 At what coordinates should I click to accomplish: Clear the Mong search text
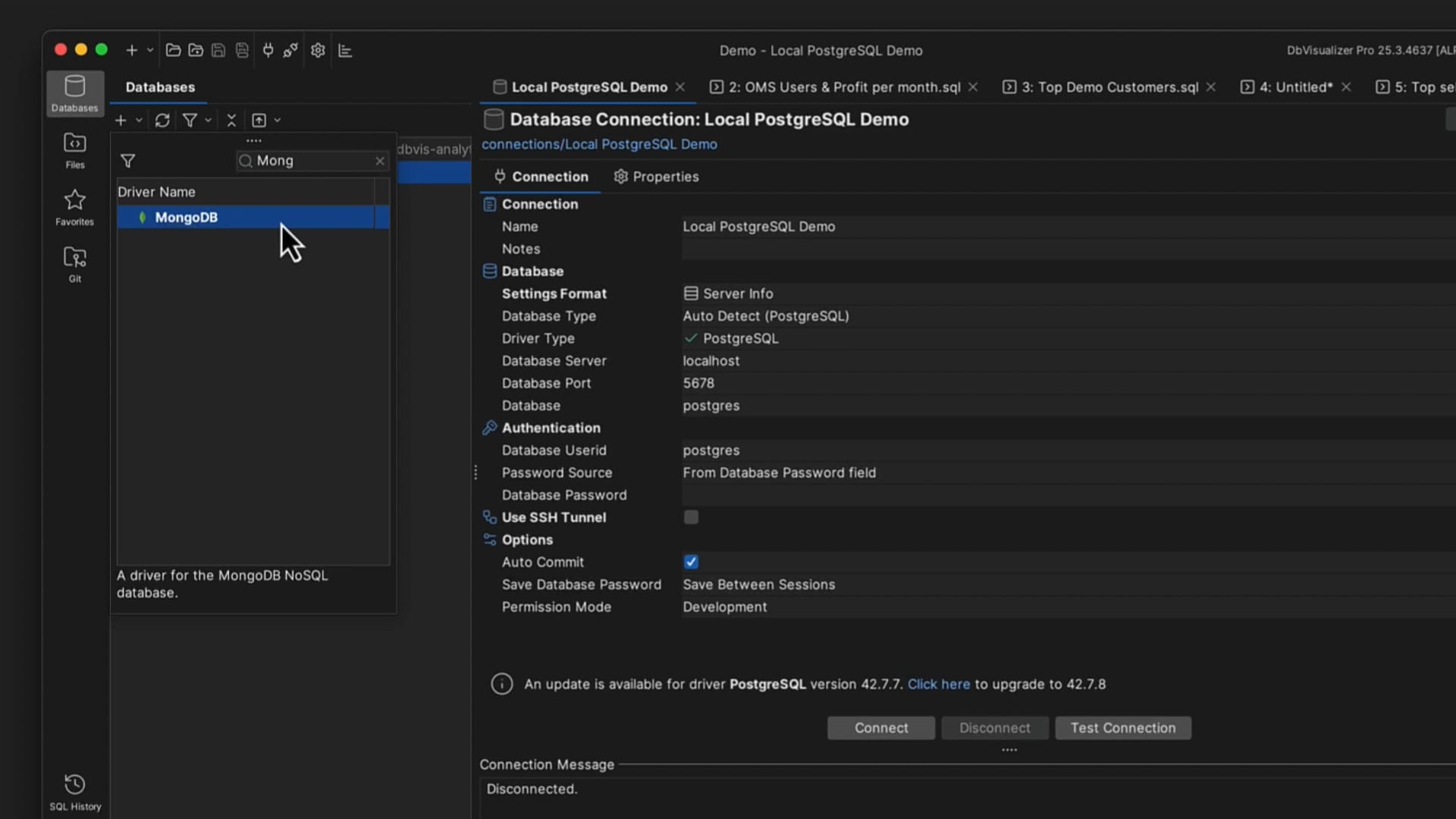[380, 161]
